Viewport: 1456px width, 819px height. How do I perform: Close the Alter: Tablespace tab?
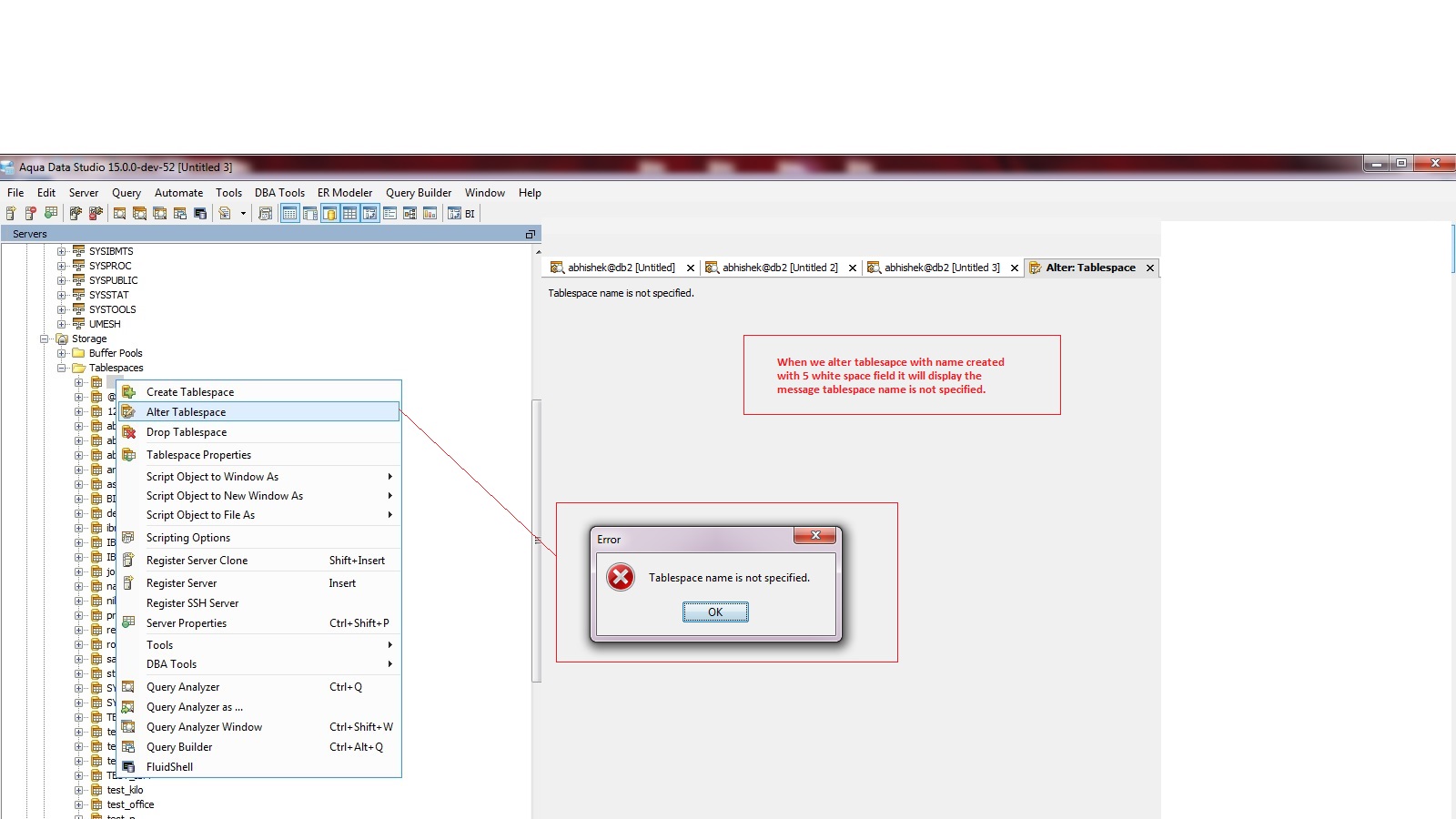point(1150,268)
